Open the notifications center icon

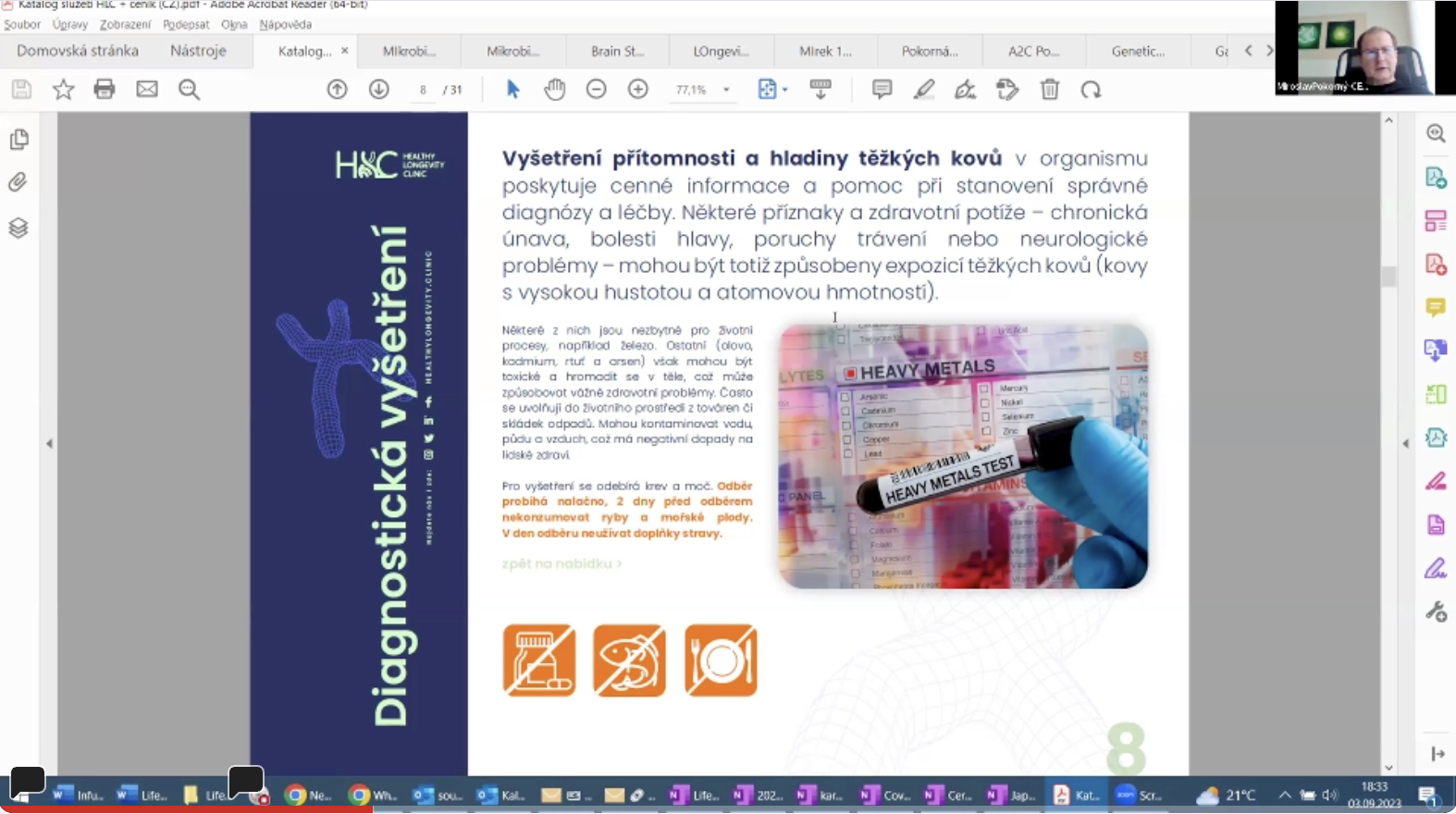click(1428, 795)
